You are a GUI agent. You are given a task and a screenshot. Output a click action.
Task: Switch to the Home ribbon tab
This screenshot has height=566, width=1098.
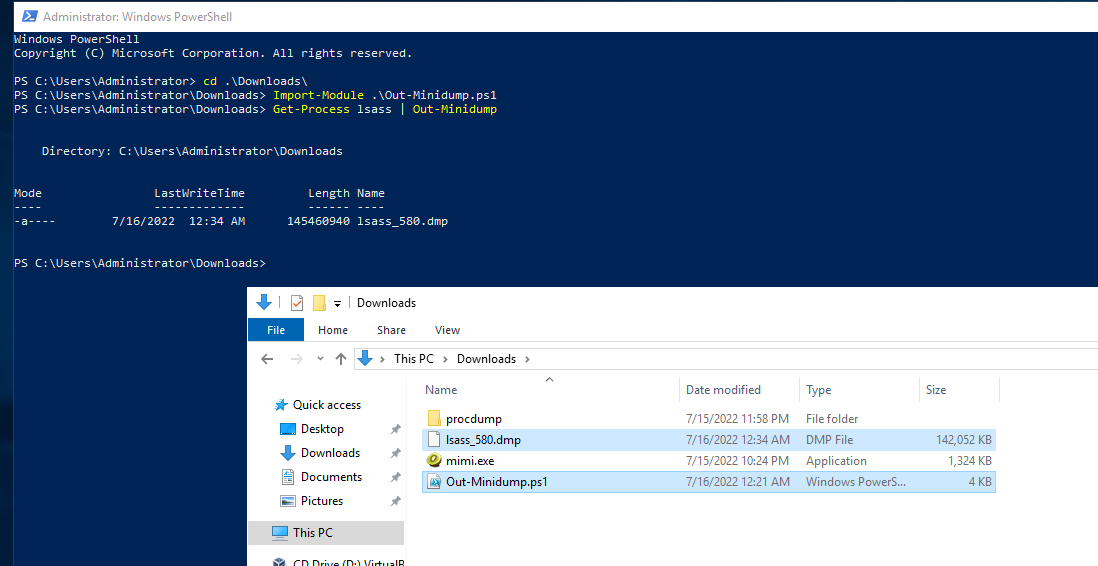coord(333,330)
